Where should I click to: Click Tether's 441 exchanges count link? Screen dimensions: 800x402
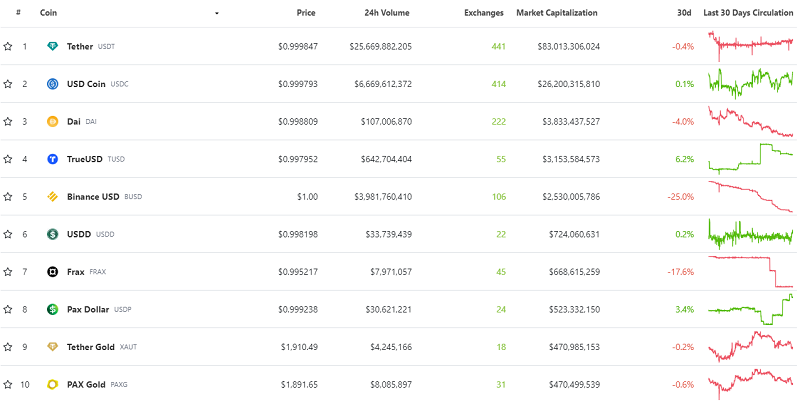(x=498, y=47)
